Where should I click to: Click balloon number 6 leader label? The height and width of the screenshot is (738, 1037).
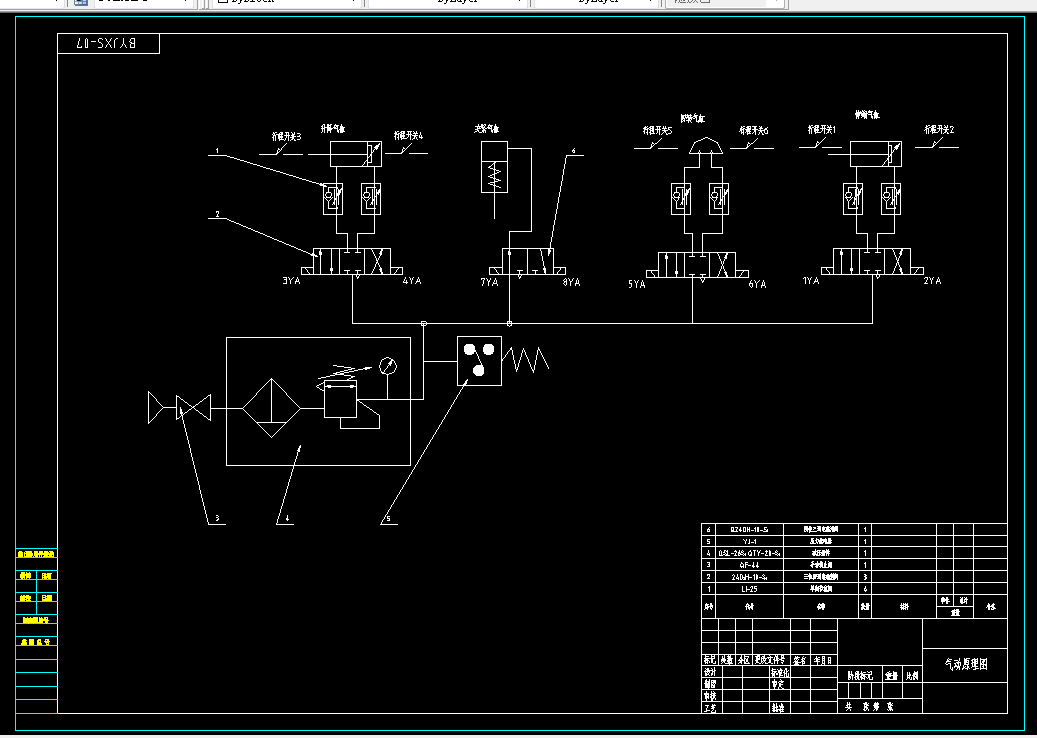(x=573, y=151)
